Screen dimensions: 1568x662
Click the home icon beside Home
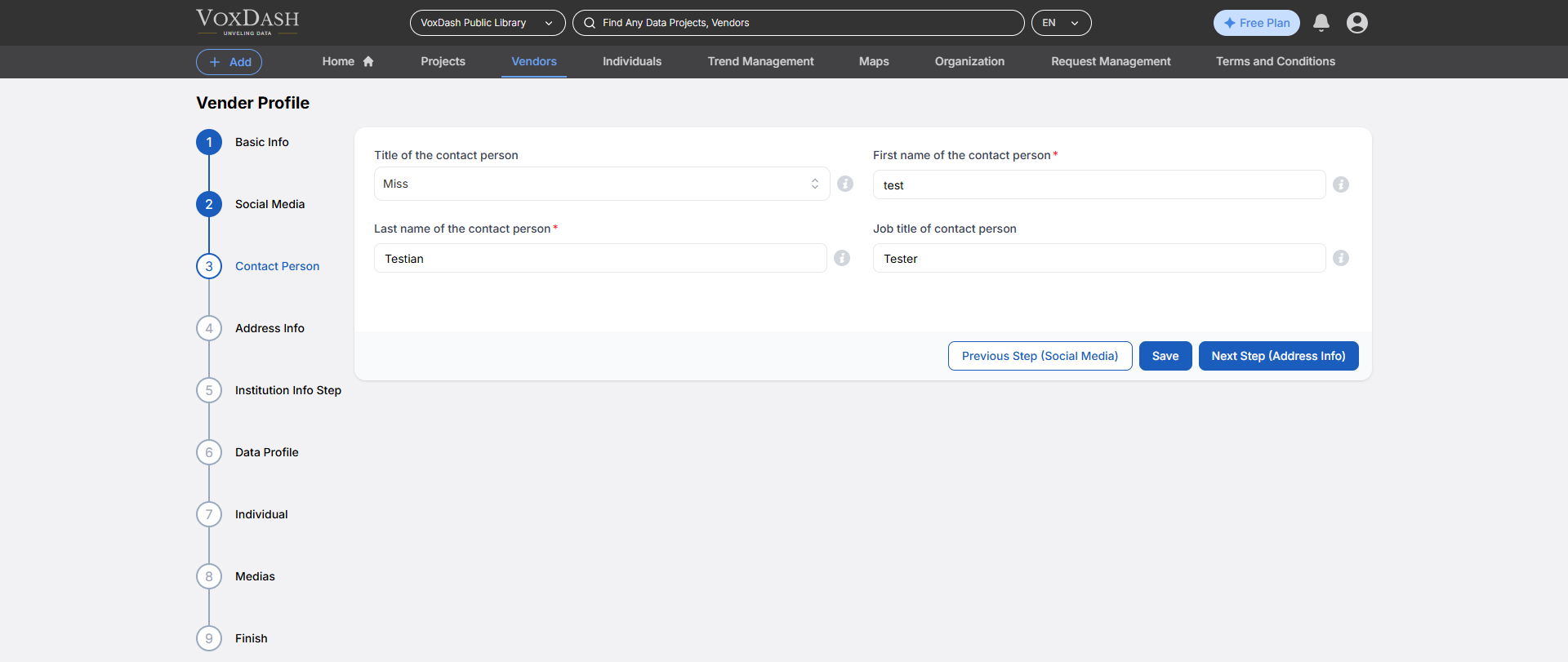click(368, 61)
